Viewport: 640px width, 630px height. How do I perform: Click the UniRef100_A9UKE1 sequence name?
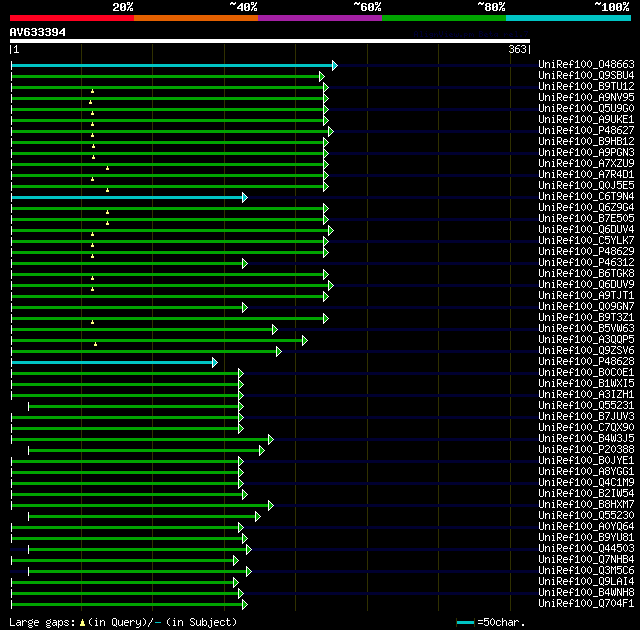586,119
